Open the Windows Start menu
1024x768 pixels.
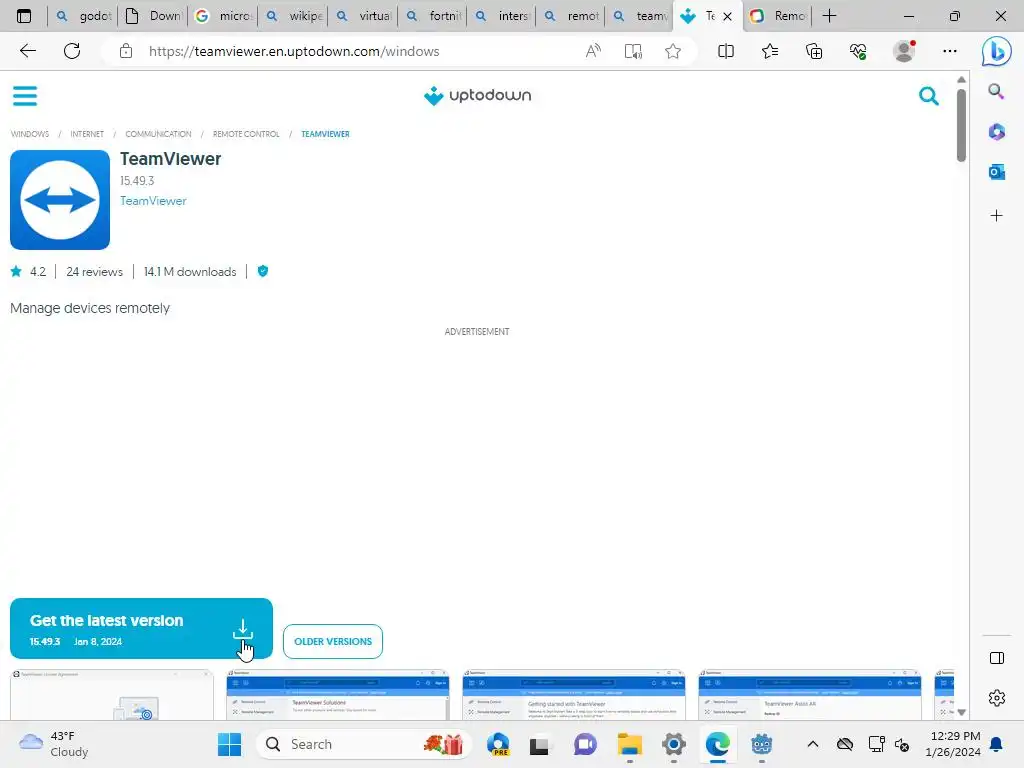tap(229, 744)
